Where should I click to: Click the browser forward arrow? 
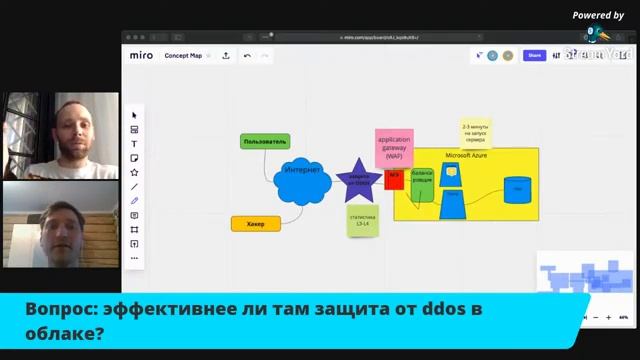tap(164, 37)
